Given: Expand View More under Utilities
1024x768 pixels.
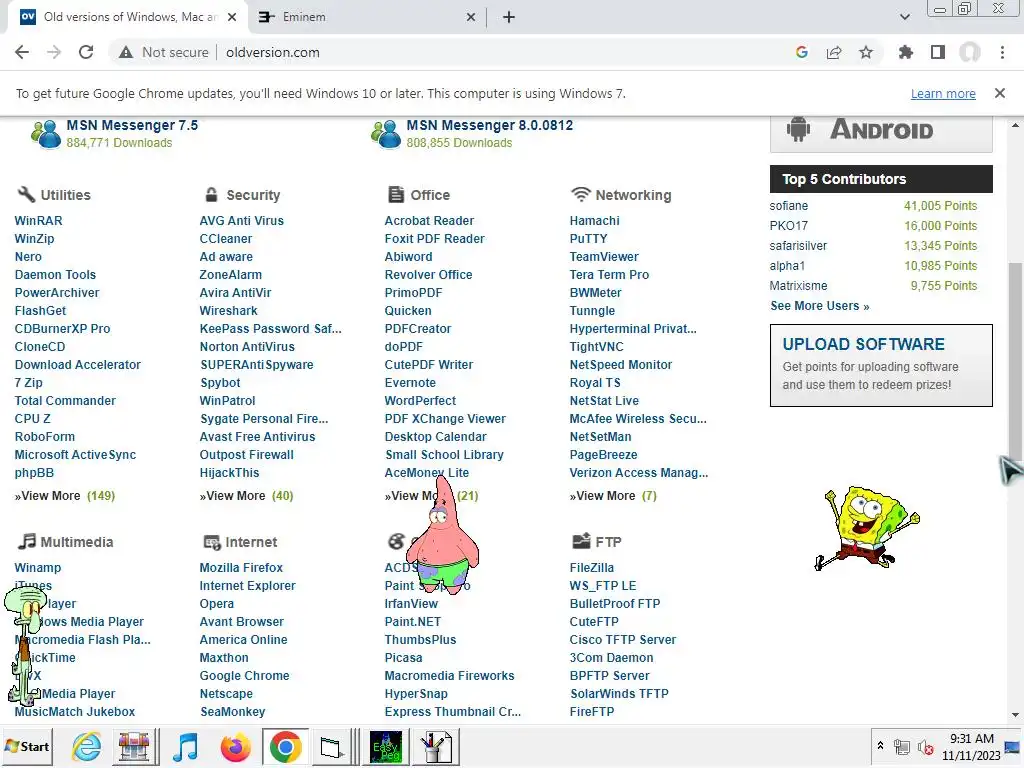Looking at the screenshot, I should click(65, 496).
